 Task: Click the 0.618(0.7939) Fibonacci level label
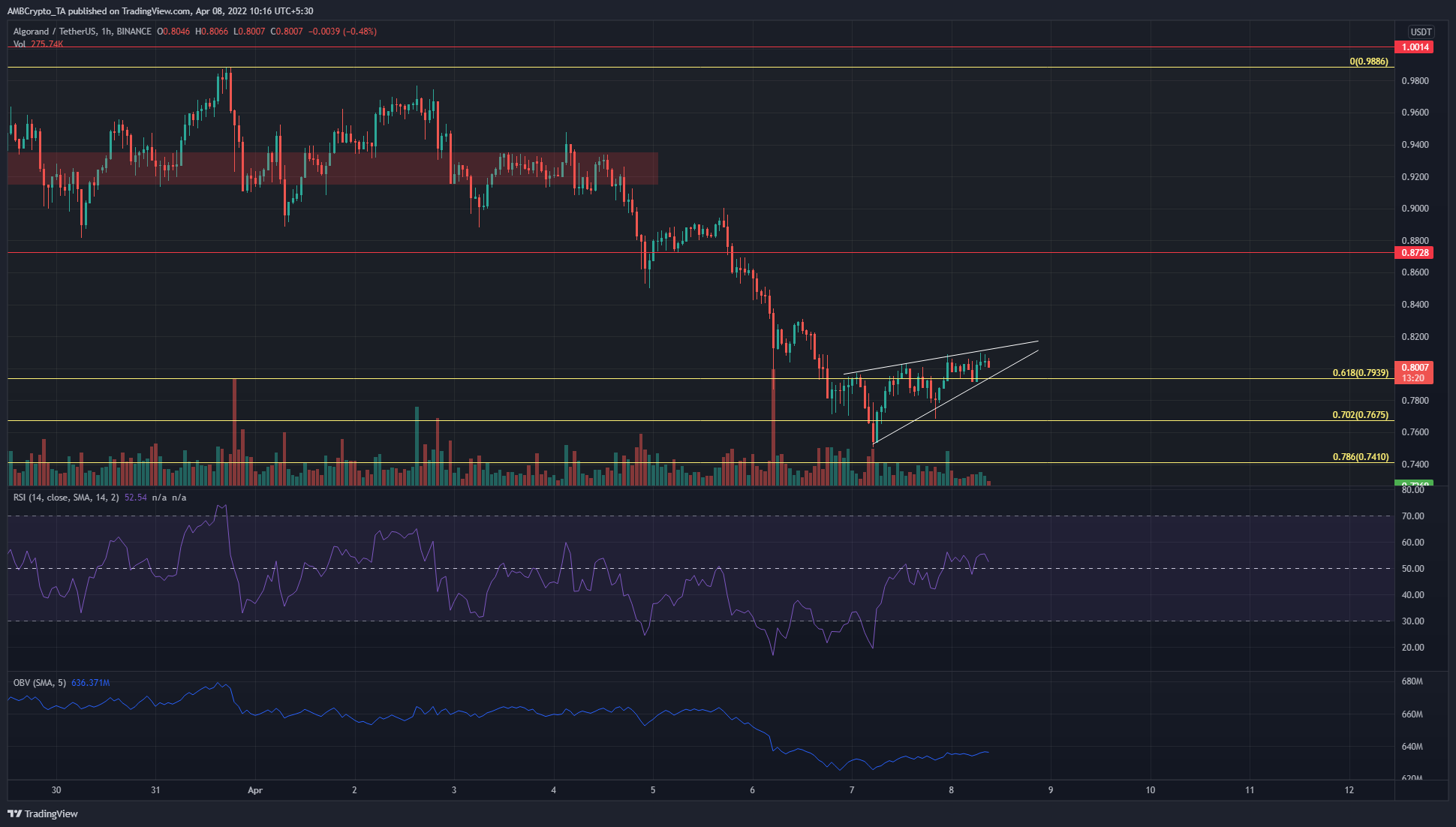point(1360,373)
